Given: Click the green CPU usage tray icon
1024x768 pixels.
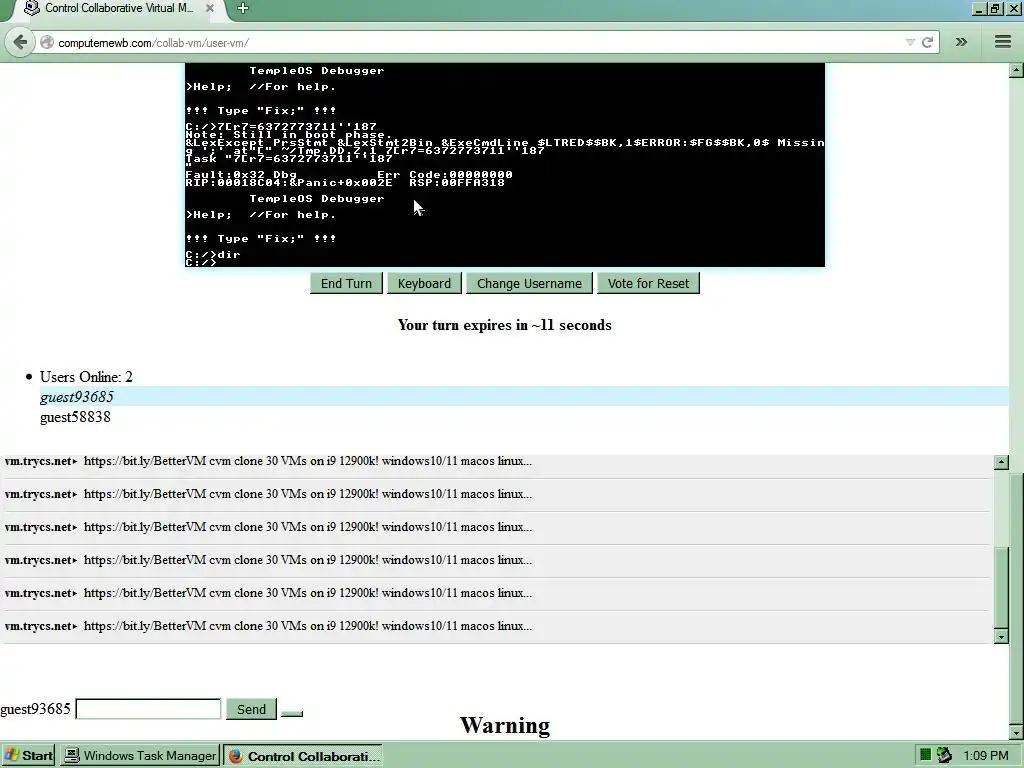Looking at the screenshot, I should pos(925,756).
